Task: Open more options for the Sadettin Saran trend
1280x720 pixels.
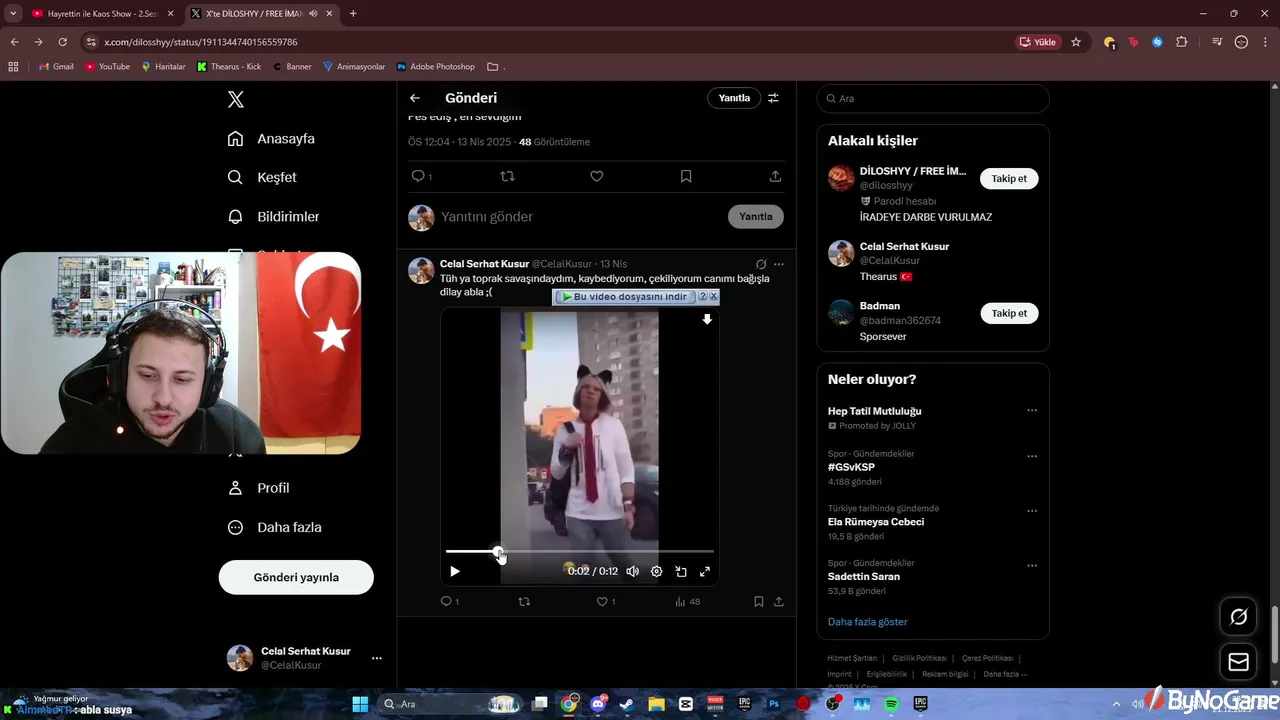Action: [x=1032, y=566]
